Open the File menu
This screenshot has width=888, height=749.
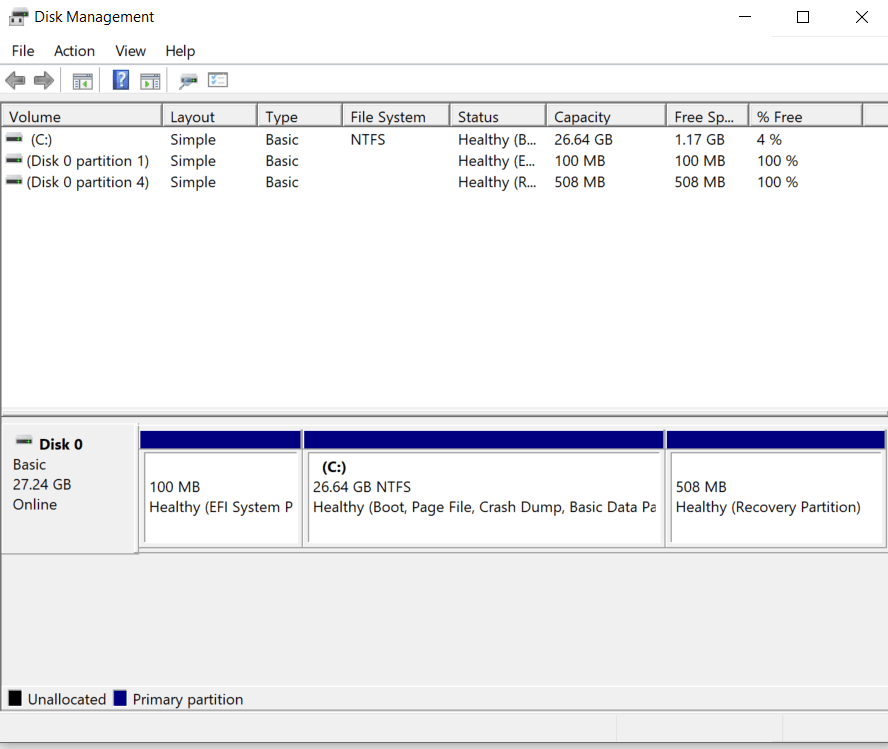tap(23, 51)
